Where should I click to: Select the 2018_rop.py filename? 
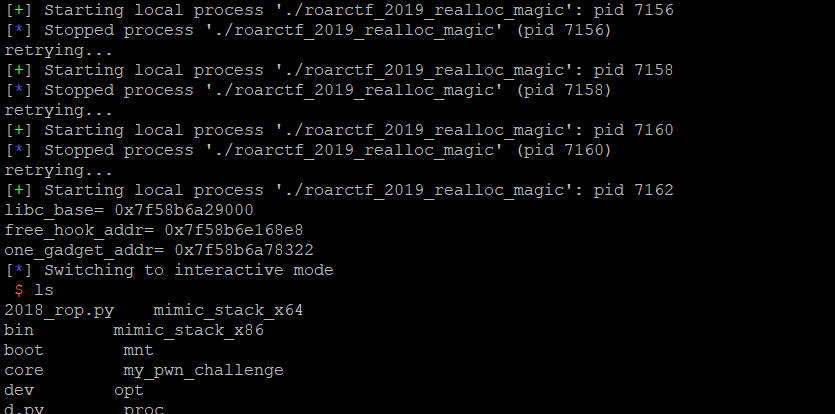click(59, 310)
